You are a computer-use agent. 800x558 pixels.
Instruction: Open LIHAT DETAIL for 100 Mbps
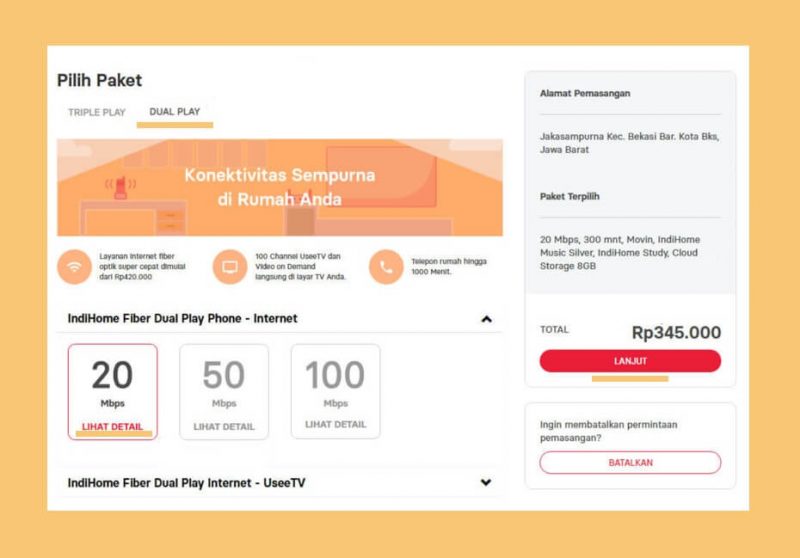click(x=336, y=424)
